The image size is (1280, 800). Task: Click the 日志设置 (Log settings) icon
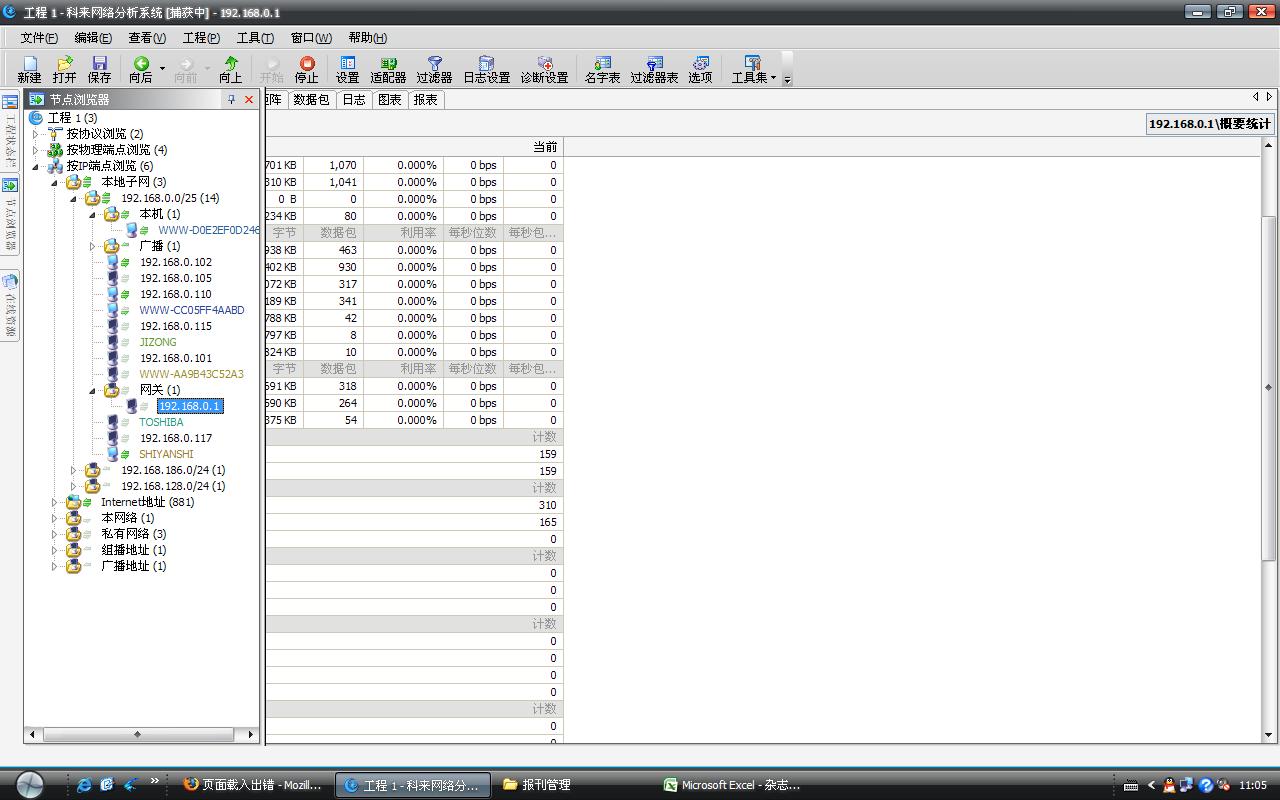[x=486, y=69]
